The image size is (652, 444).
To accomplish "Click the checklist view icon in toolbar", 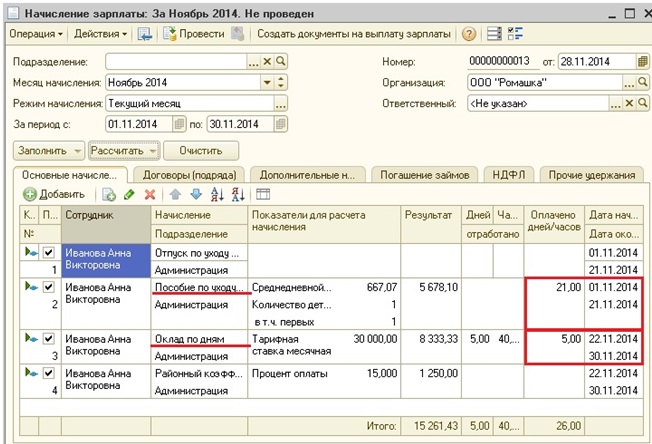I will pos(515,34).
